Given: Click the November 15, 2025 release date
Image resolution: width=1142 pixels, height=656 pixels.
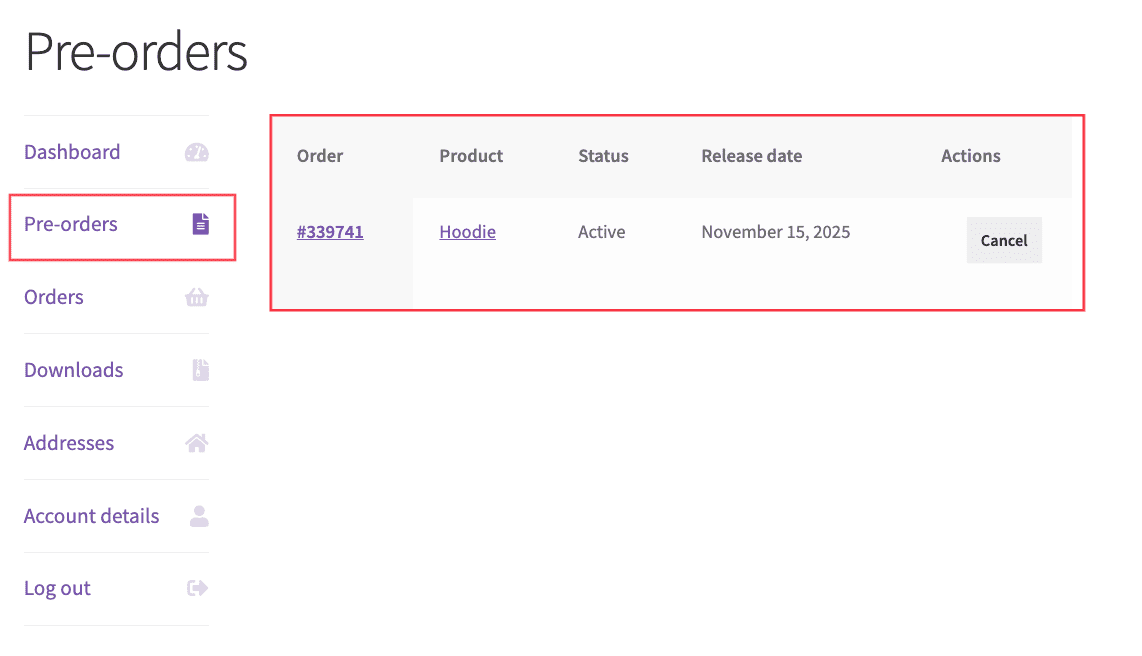Looking at the screenshot, I should click(776, 232).
